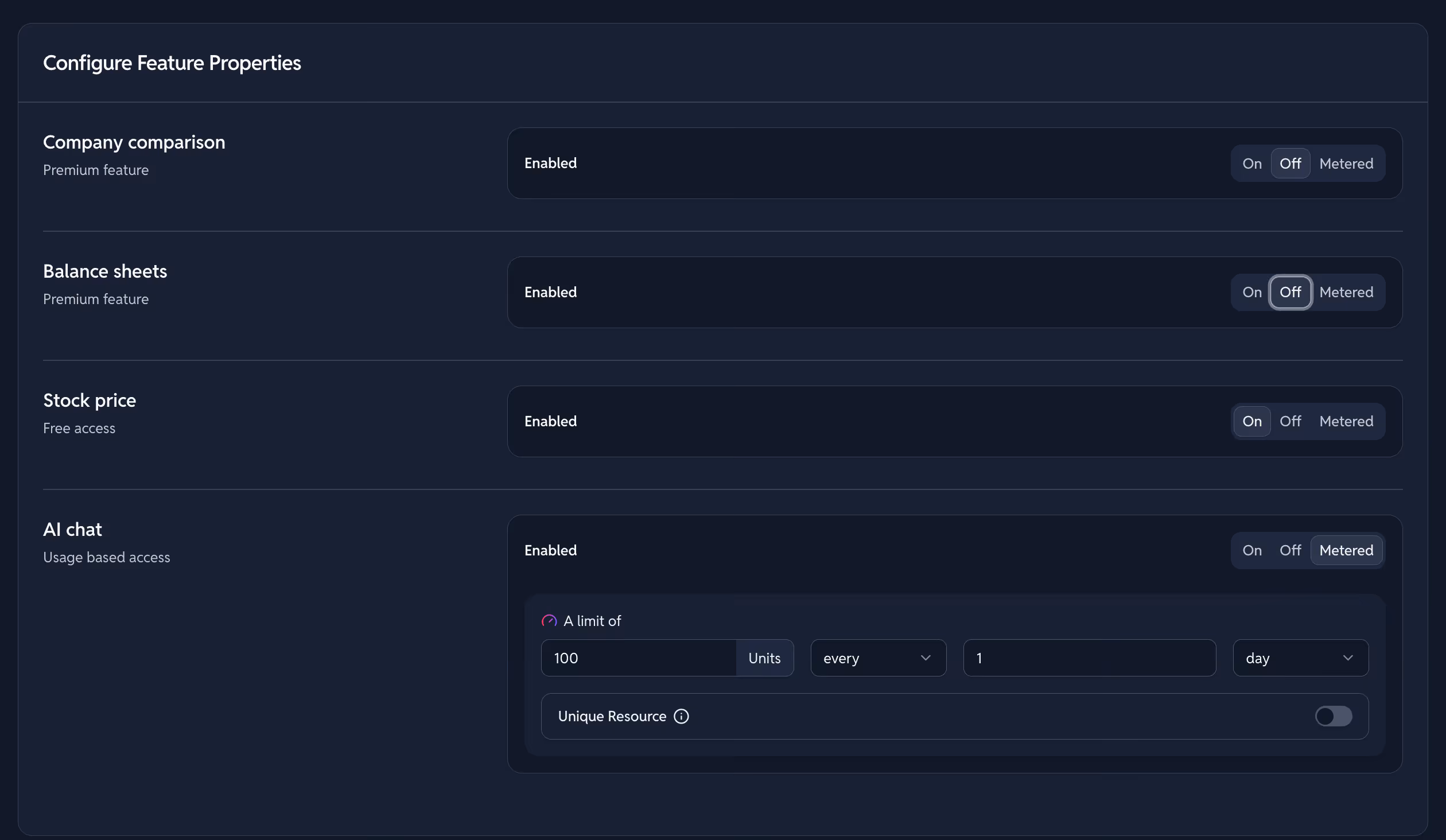Set Company comparison to Metered

pos(1346,164)
